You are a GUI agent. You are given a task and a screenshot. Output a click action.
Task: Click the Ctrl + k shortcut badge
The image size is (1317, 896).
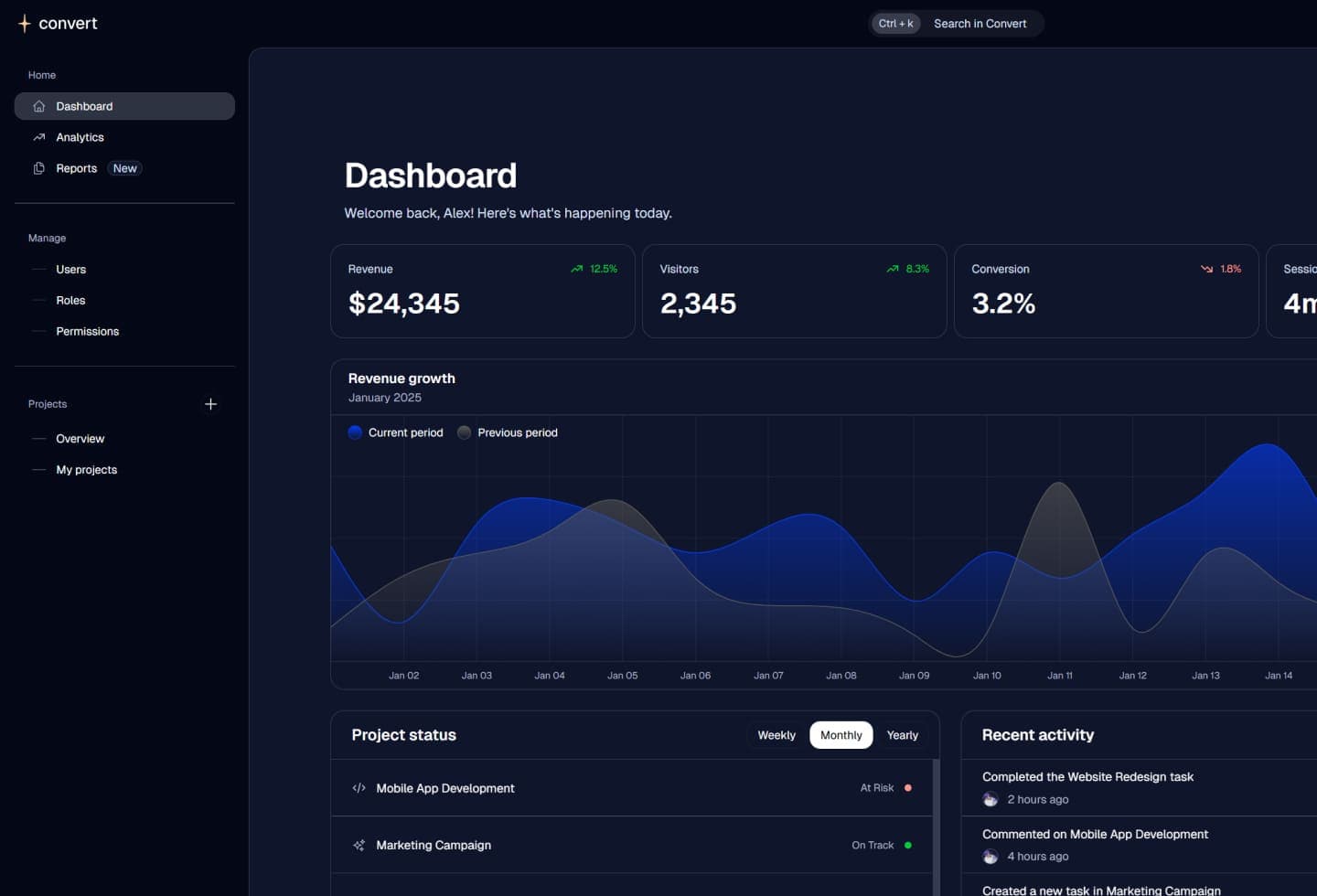pos(896,24)
